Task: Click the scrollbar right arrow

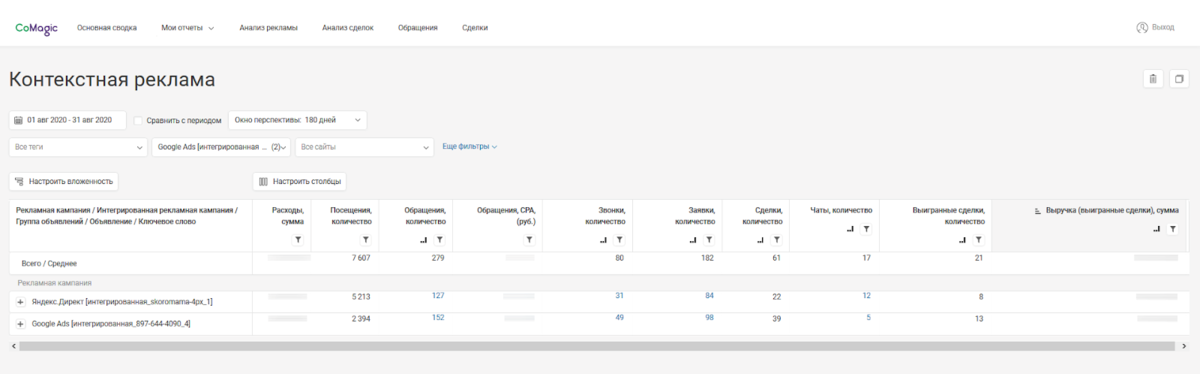Action: pyautogui.click(x=1184, y=346)
